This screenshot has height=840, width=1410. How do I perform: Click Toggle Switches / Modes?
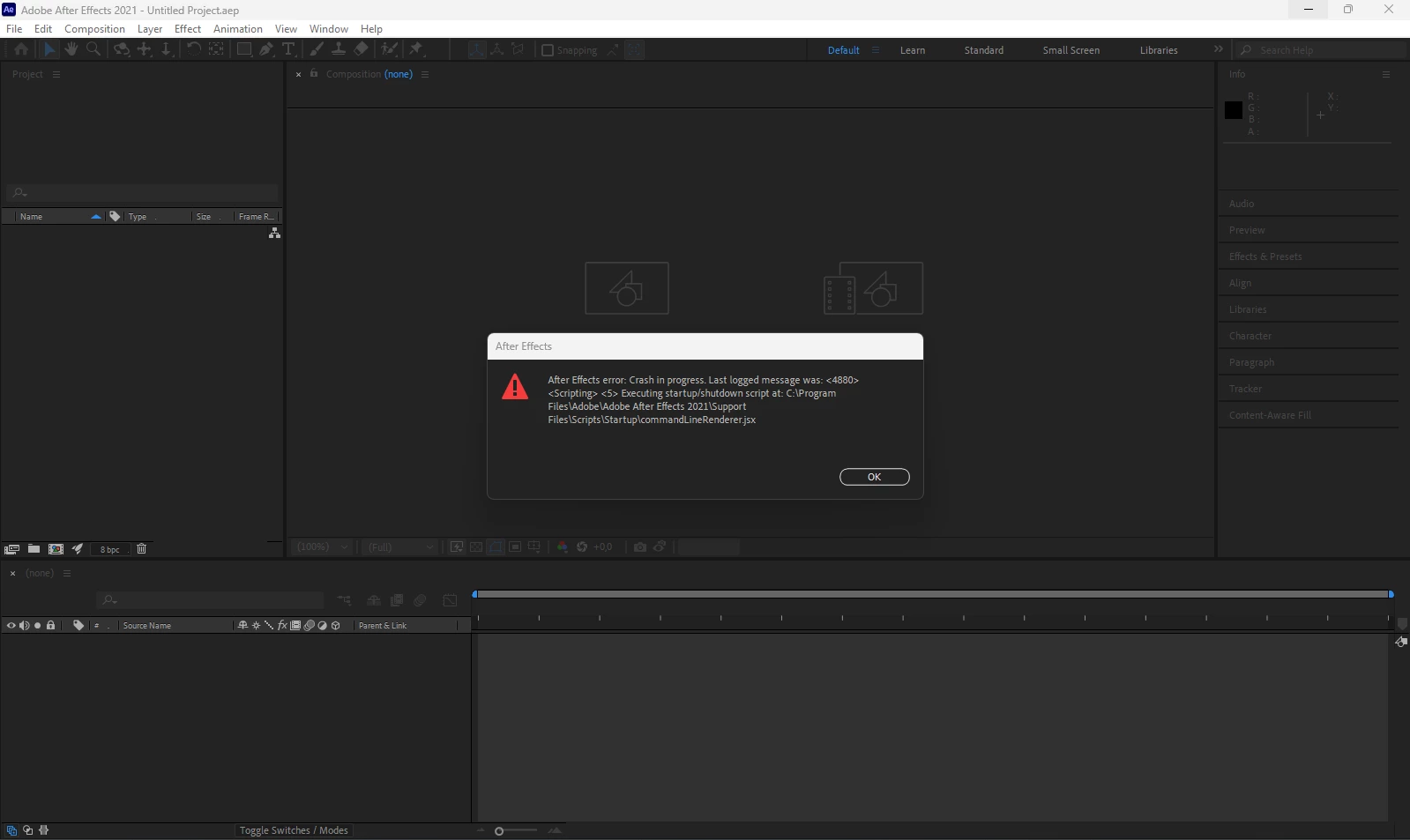tap(294, 830)
